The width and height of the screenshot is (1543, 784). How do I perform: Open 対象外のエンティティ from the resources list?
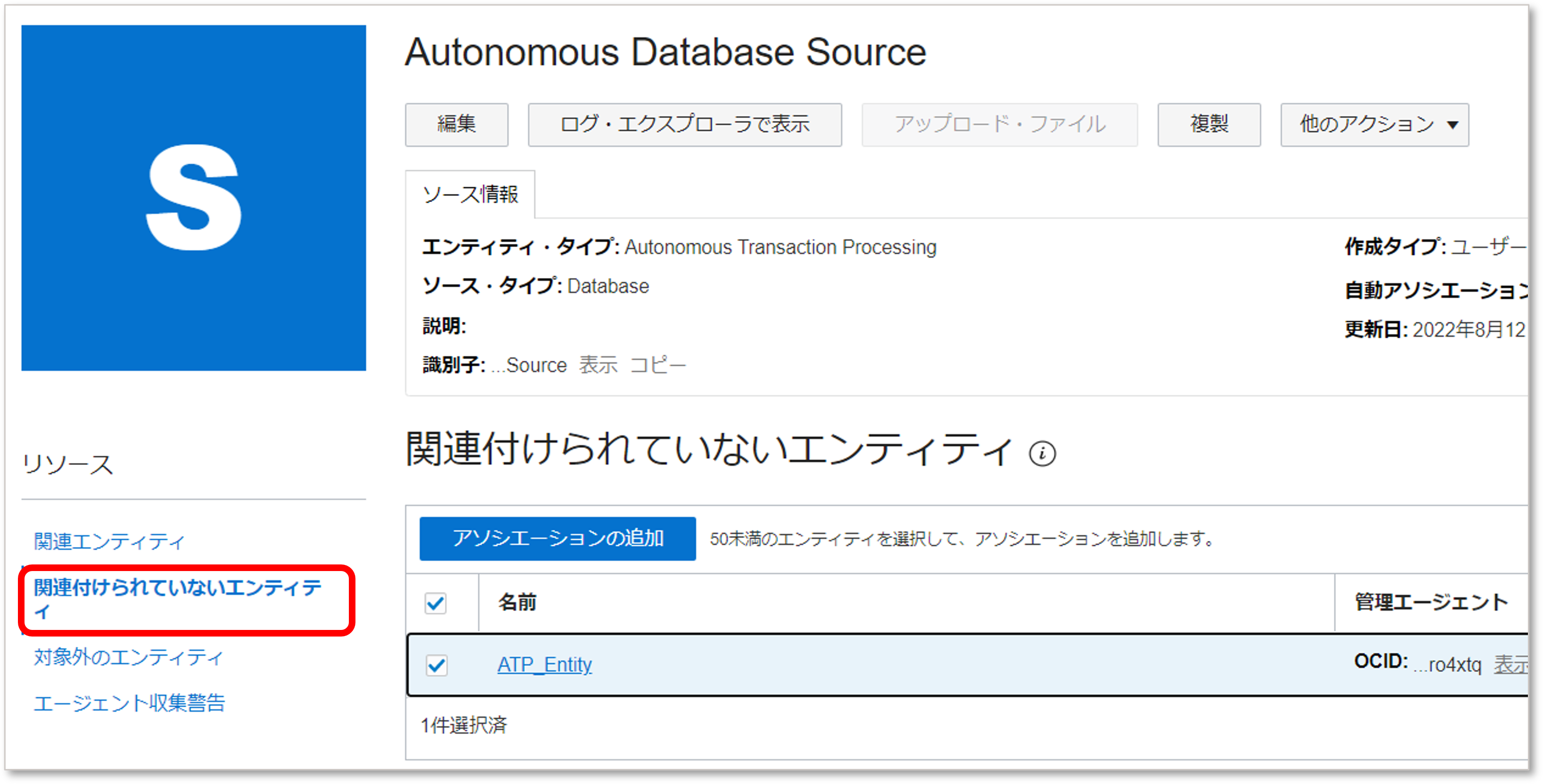click(128, 656)
